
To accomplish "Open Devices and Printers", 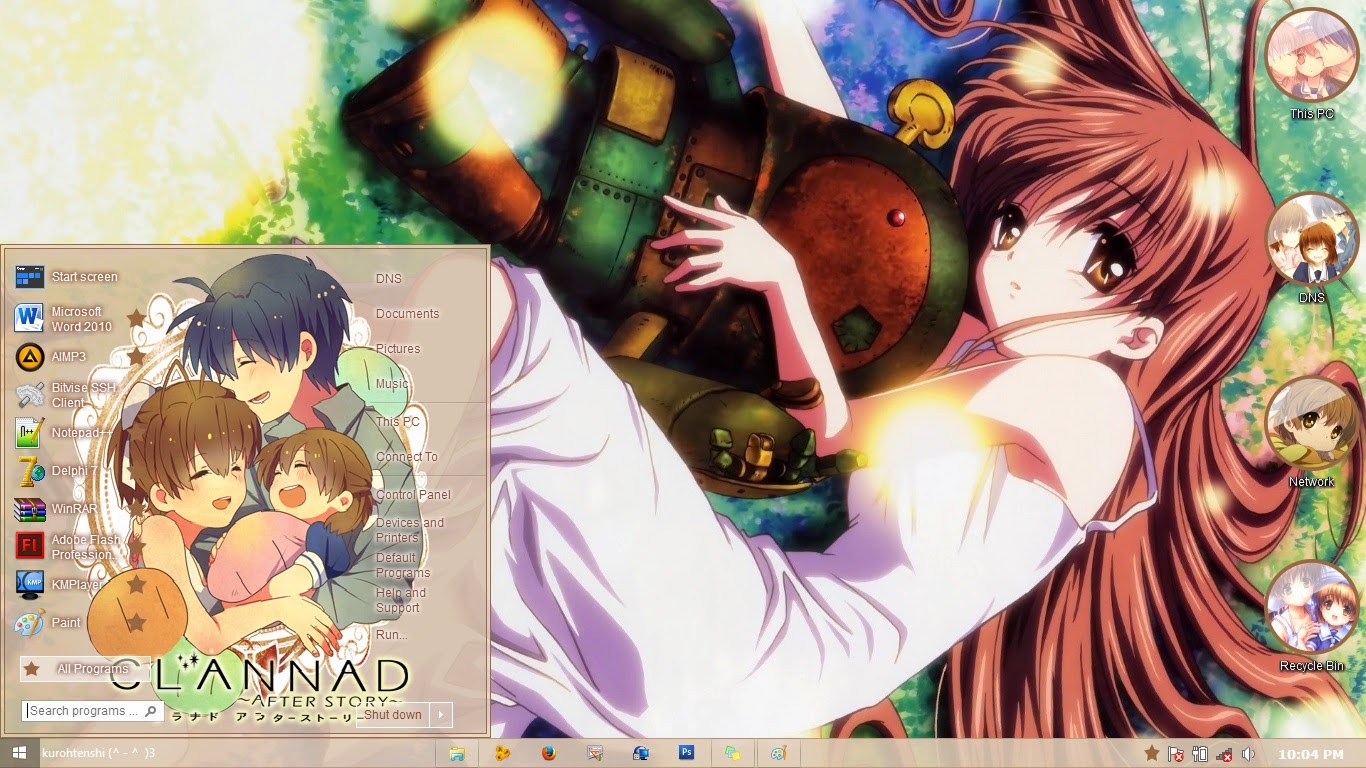I will (410, 530).
